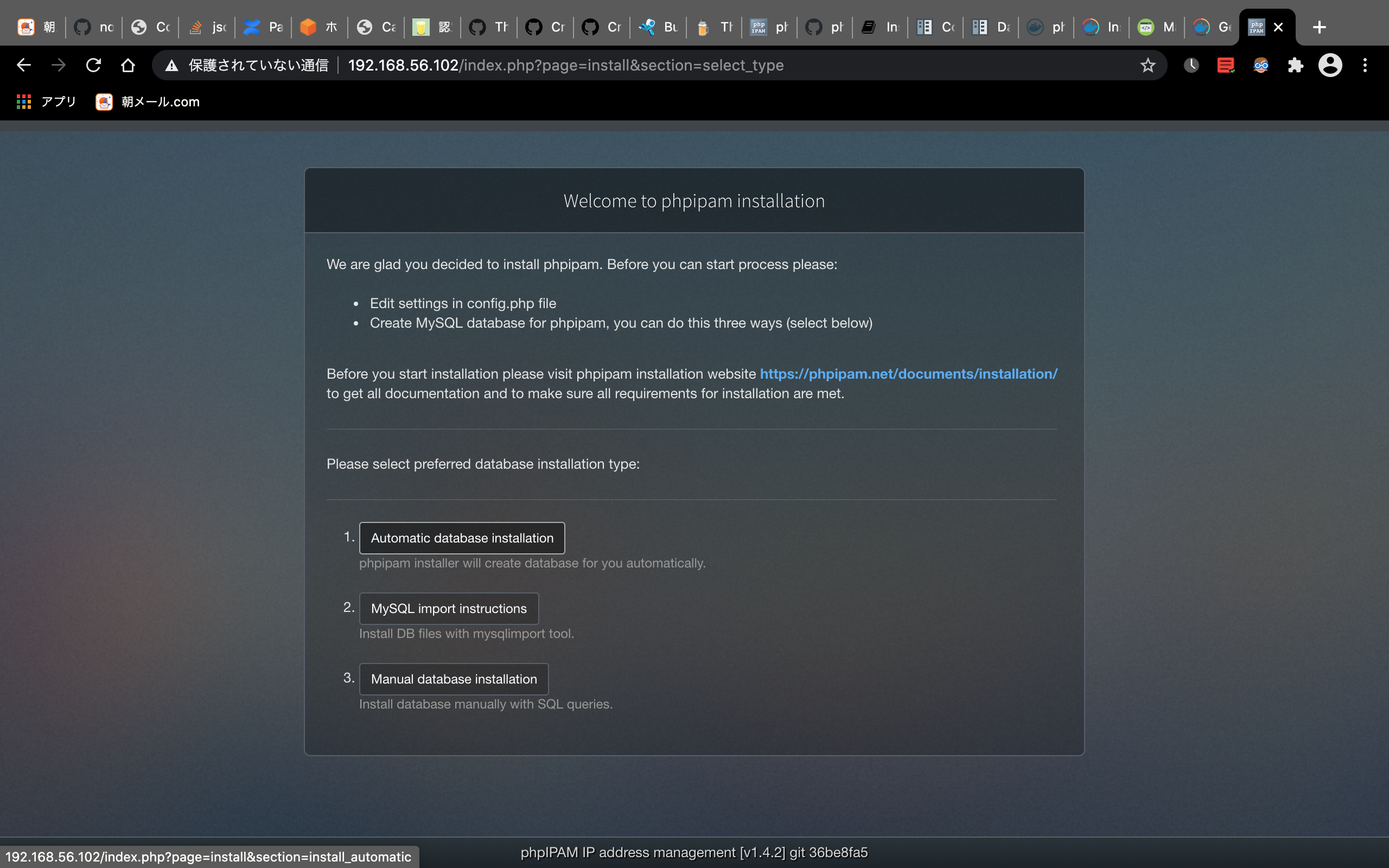Open the 朝メール.com bookmark
The width and height of the screenshot is (1389, 868).
148,101
